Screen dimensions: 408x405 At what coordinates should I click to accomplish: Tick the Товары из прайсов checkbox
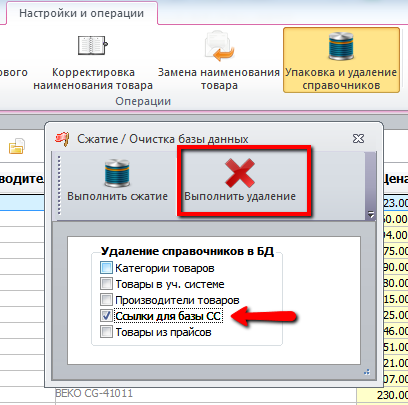(x=106, y=332)
